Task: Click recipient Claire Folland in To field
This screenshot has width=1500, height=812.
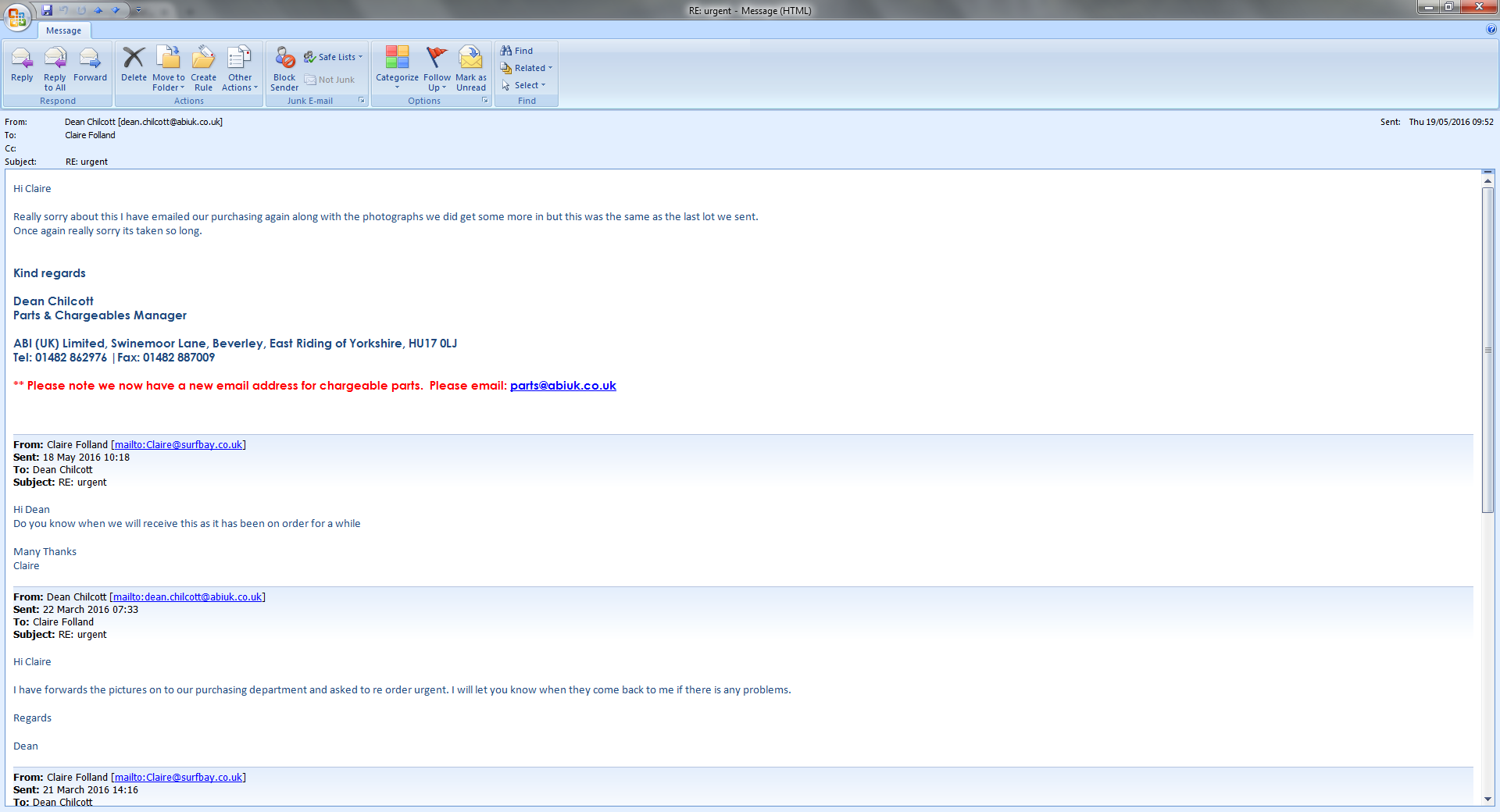Action: tap(90, 135)
